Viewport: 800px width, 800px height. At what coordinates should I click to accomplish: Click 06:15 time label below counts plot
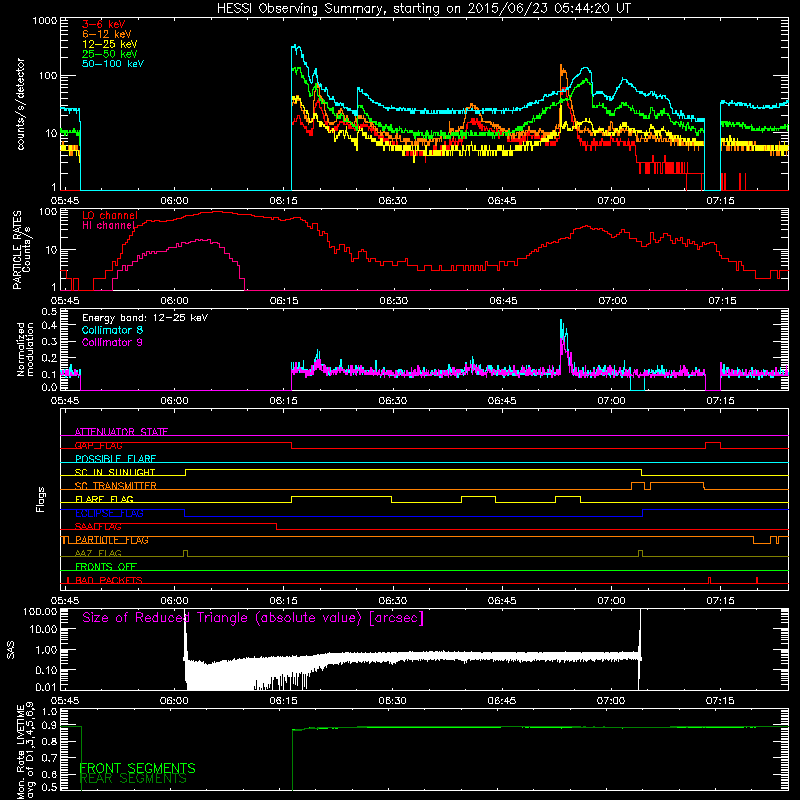click(284, 201)
